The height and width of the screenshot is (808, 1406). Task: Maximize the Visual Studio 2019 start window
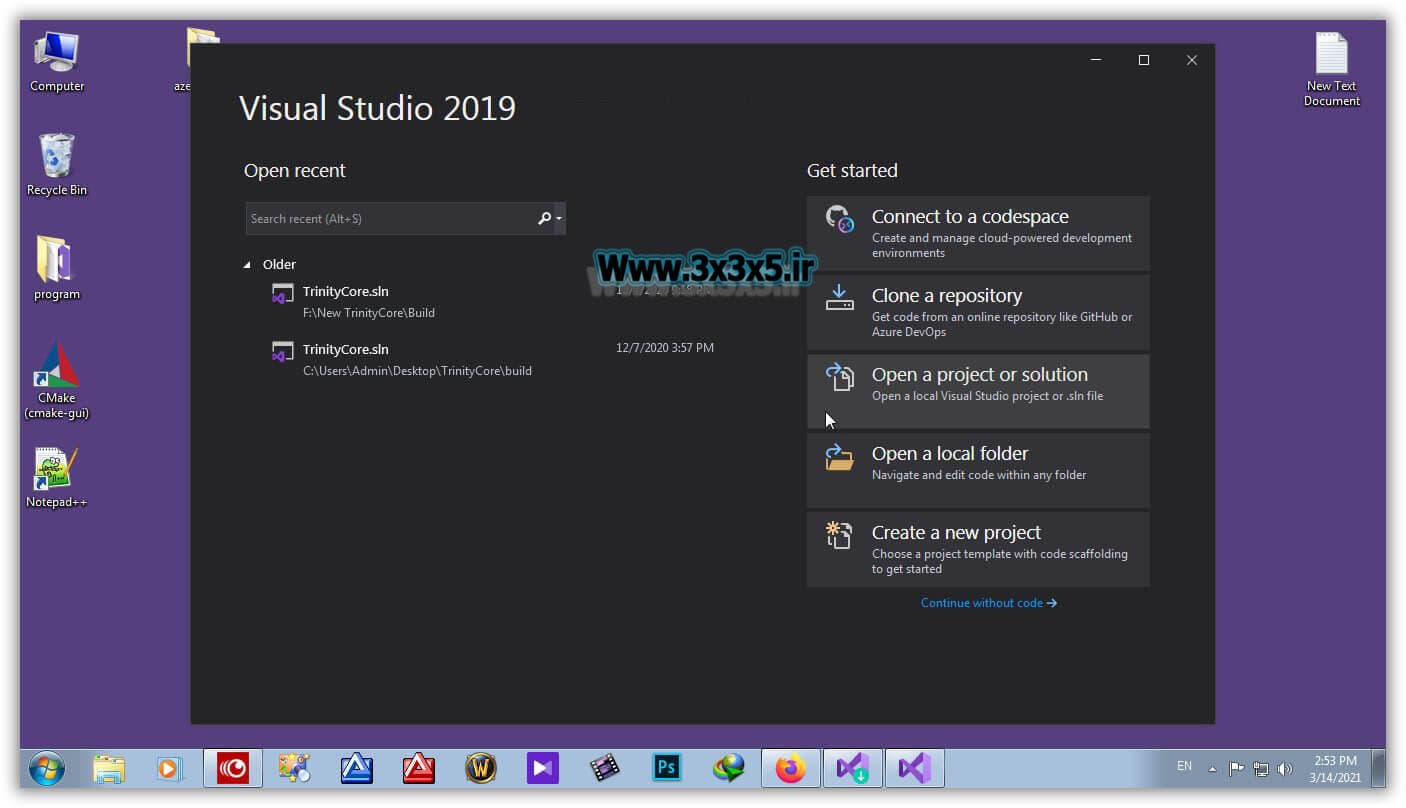point(1144,60)
